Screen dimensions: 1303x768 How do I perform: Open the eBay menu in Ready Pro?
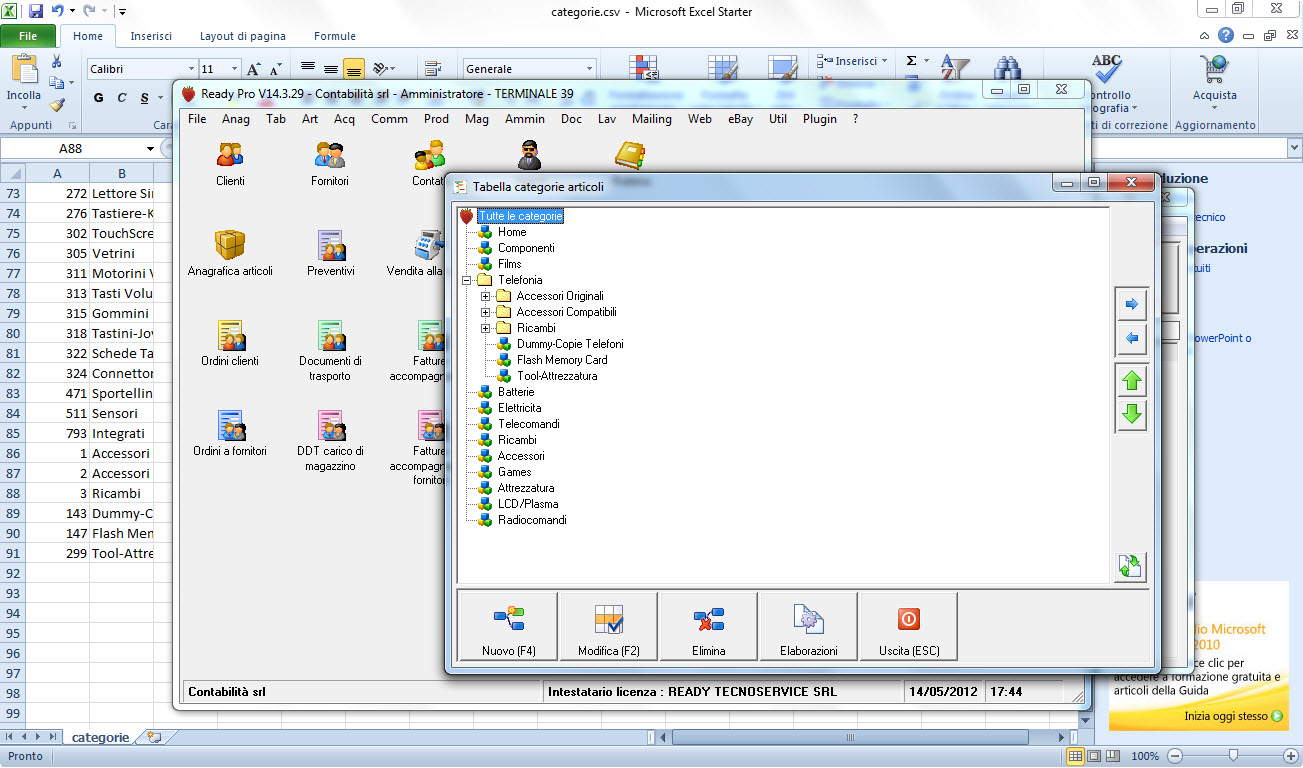click(740, 119)
